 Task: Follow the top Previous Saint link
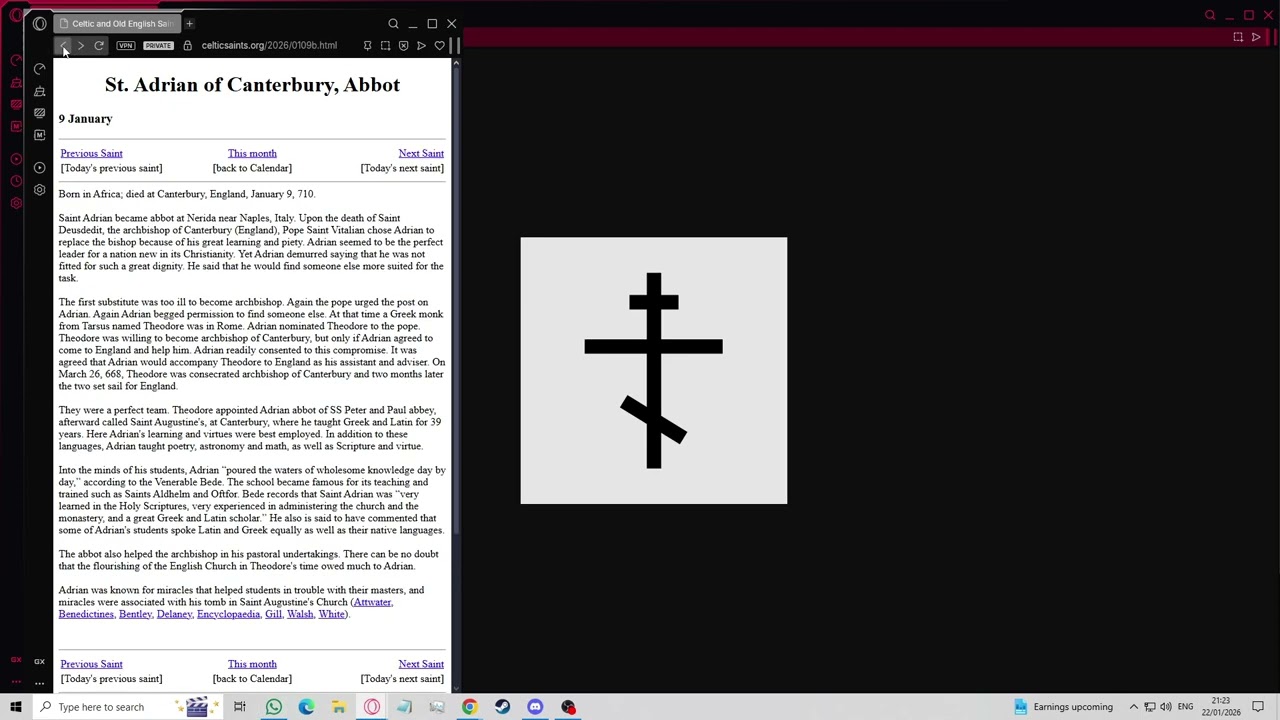pos(91,153)
